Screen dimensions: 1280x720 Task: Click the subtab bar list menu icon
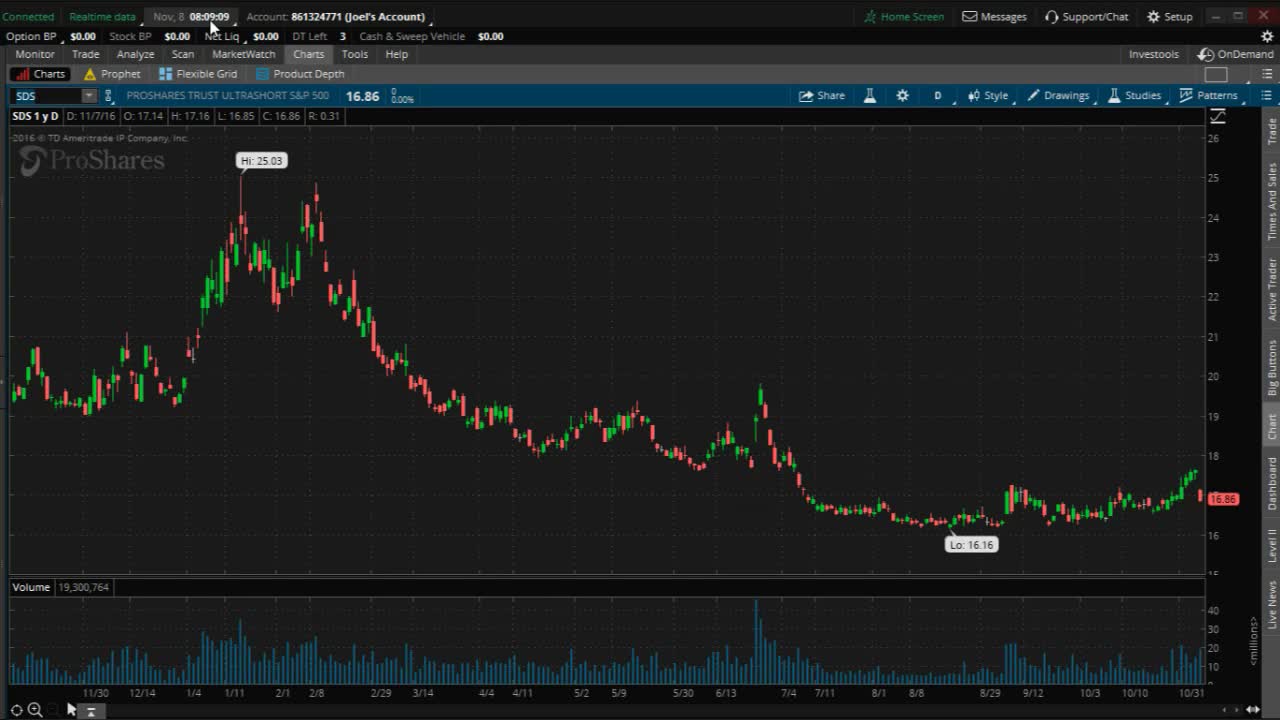[1266, 74]
